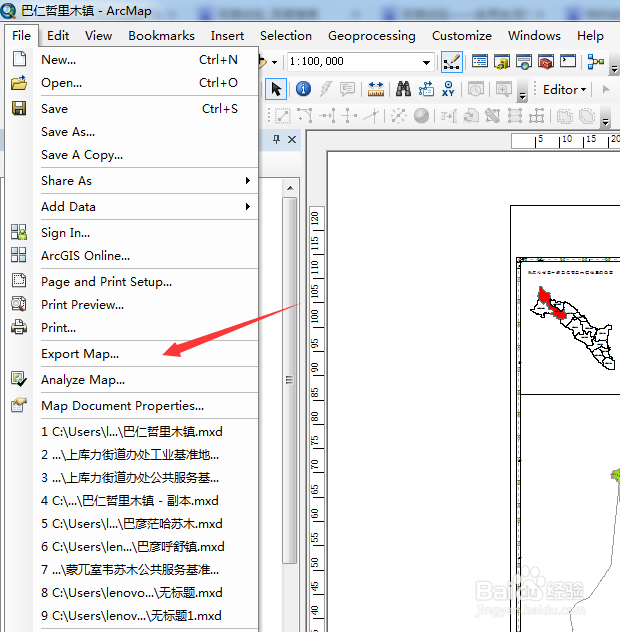Open the red ArcToolbox icon
Image resolution: width=620 pixels, height=632 pixels.
(546, 62)
